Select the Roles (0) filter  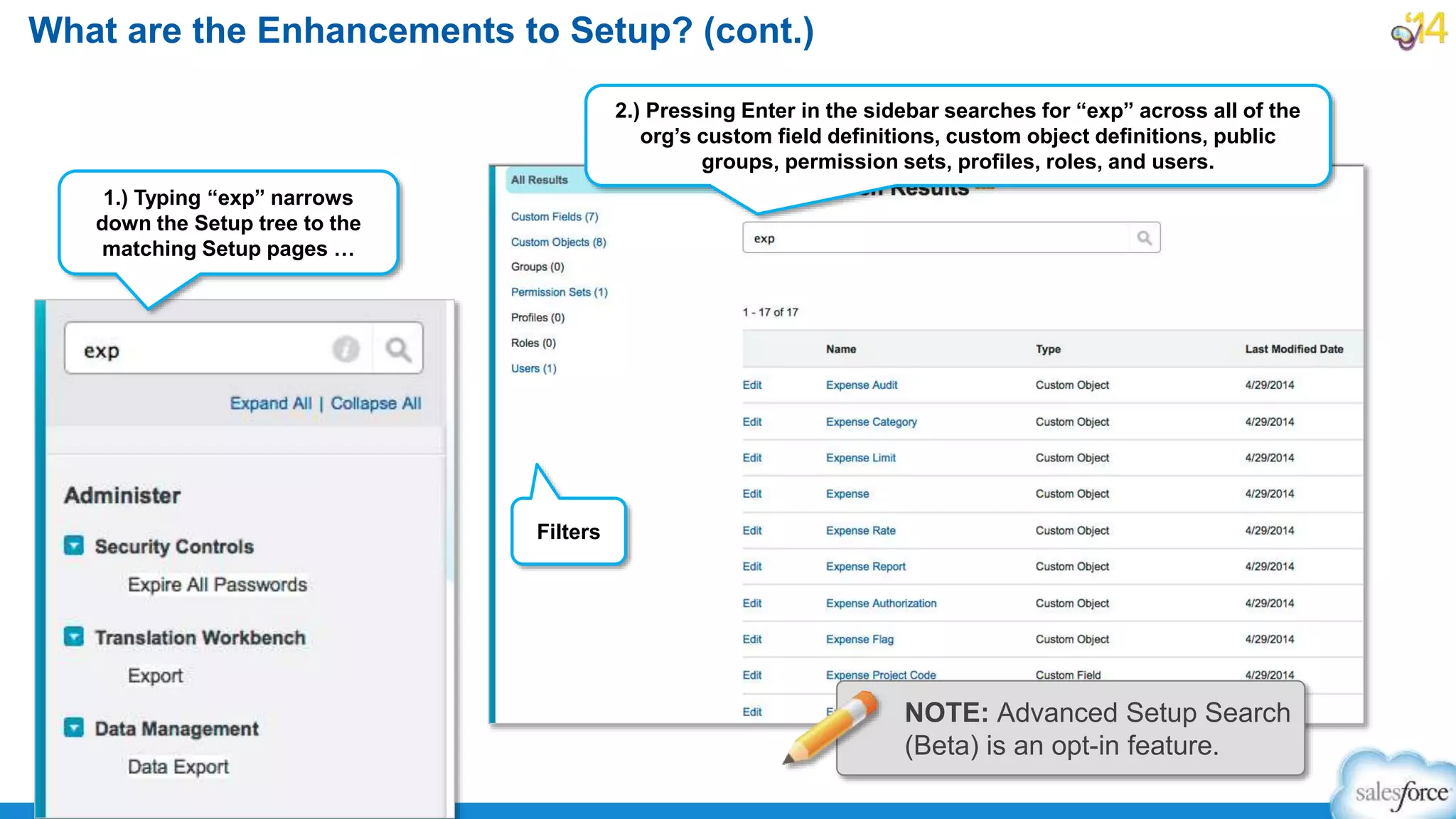tap(533, 343)
